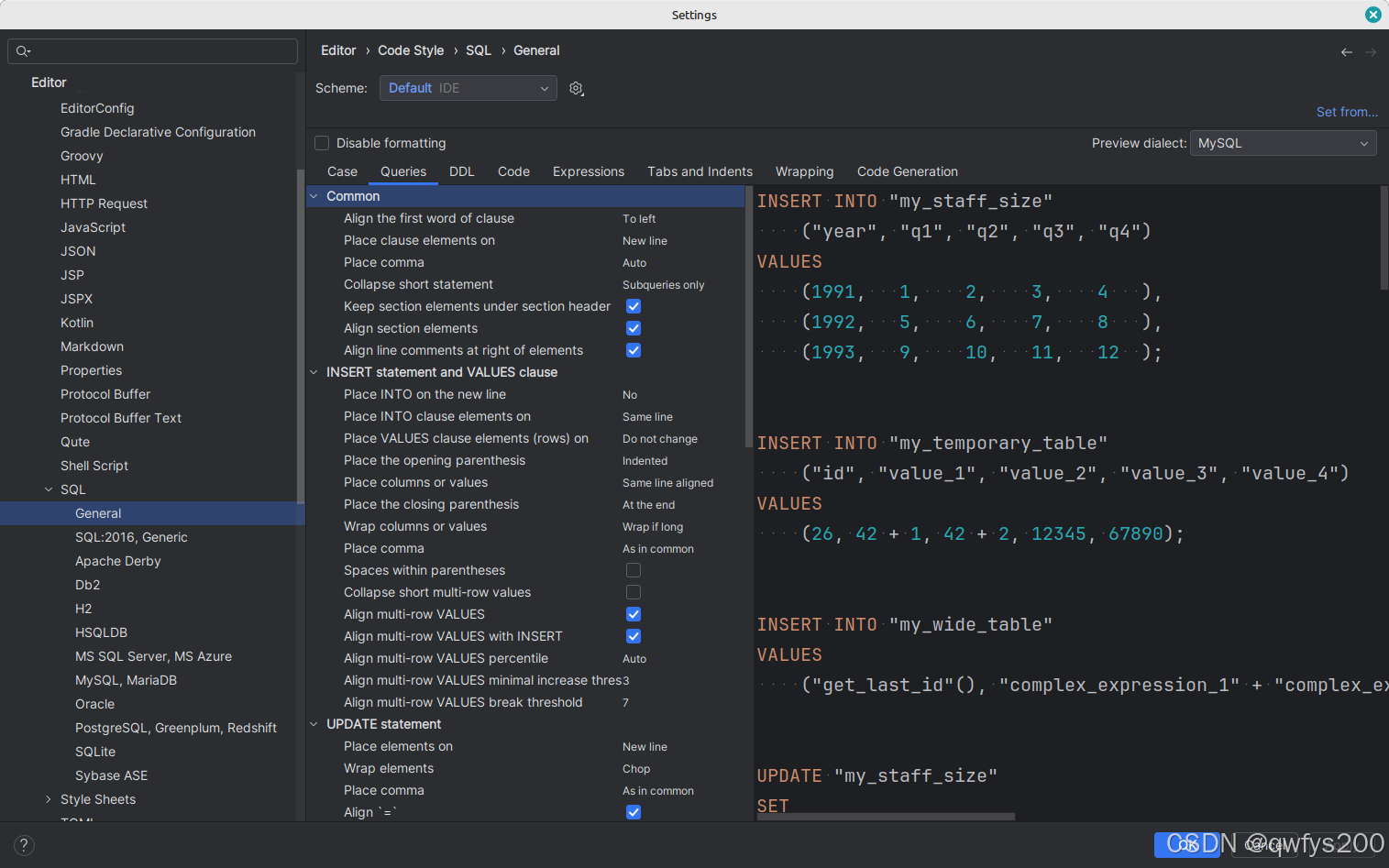Switch to the Case tab
1389x868 pixels.
[x=342, y=171]
